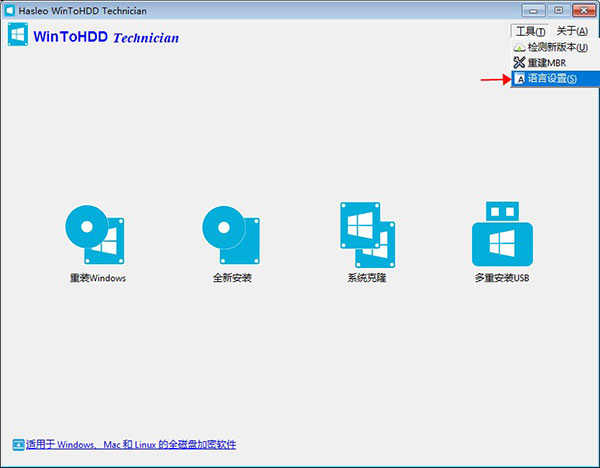This screenshot has width=600, height=468.
Task: Open the 重装Windows reinstall disc icon
Action: [x=95, y=235]
